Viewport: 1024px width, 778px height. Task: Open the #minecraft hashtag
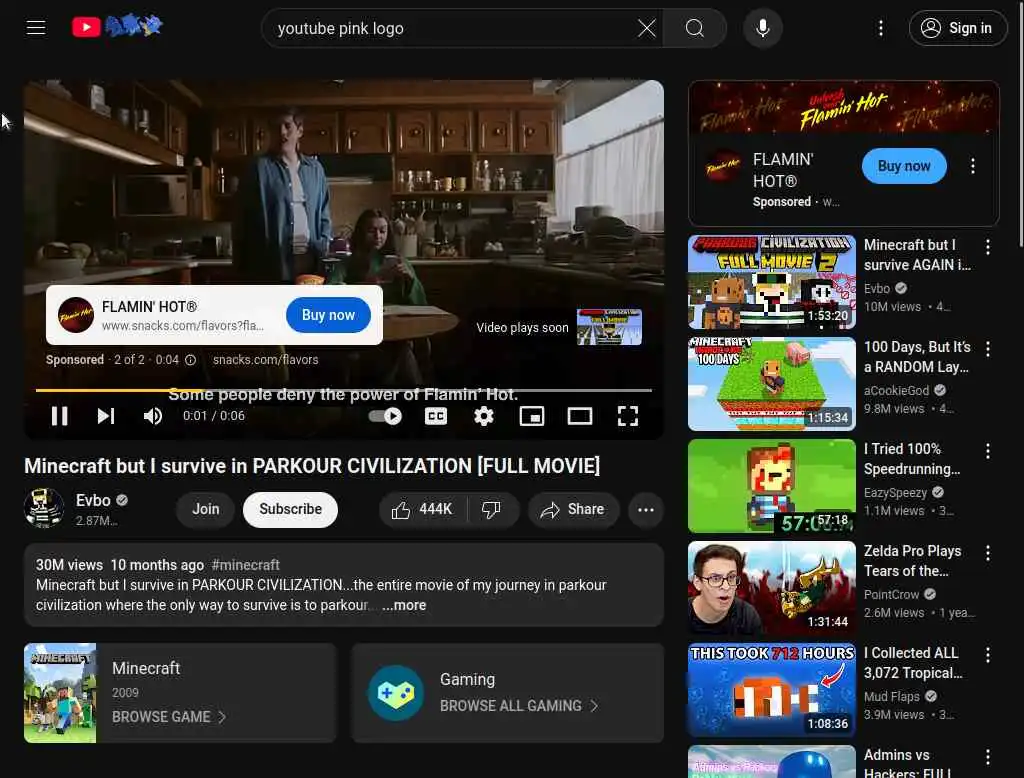(x=246, y=565)
